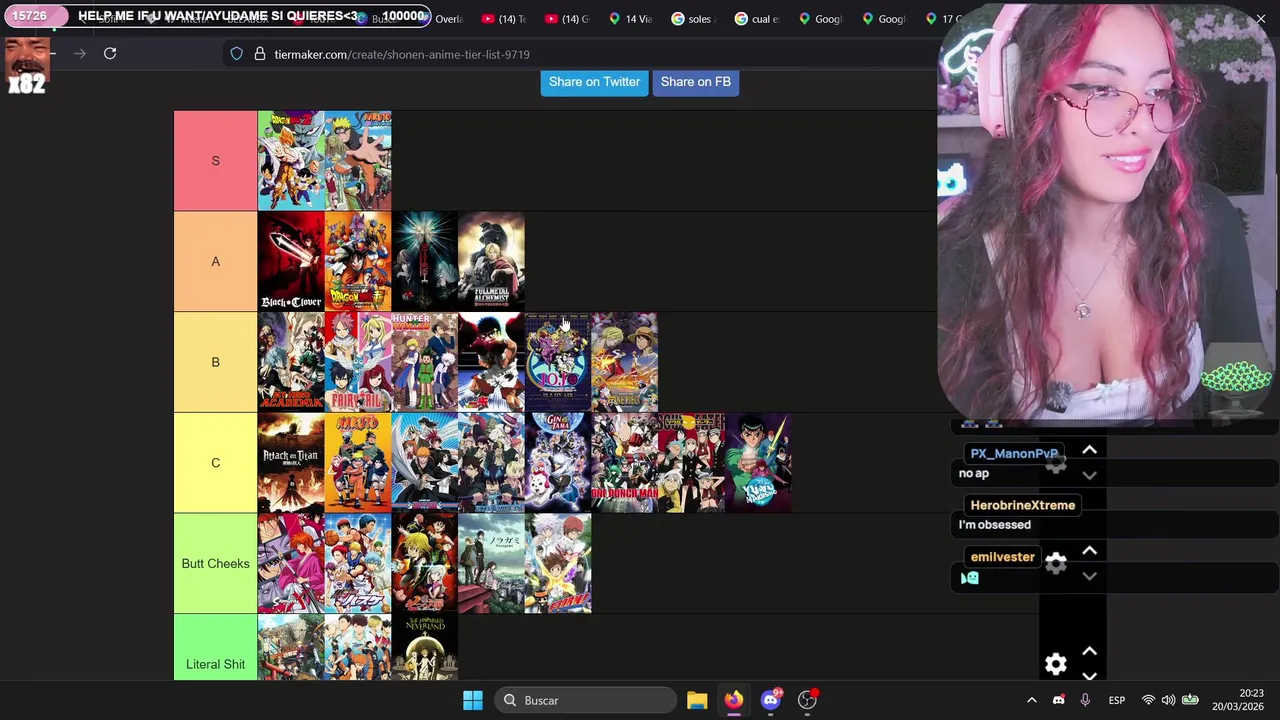1280x720 pixels.
Task: Switch to the Google 'cual e' tab
Action: (756, 19)
